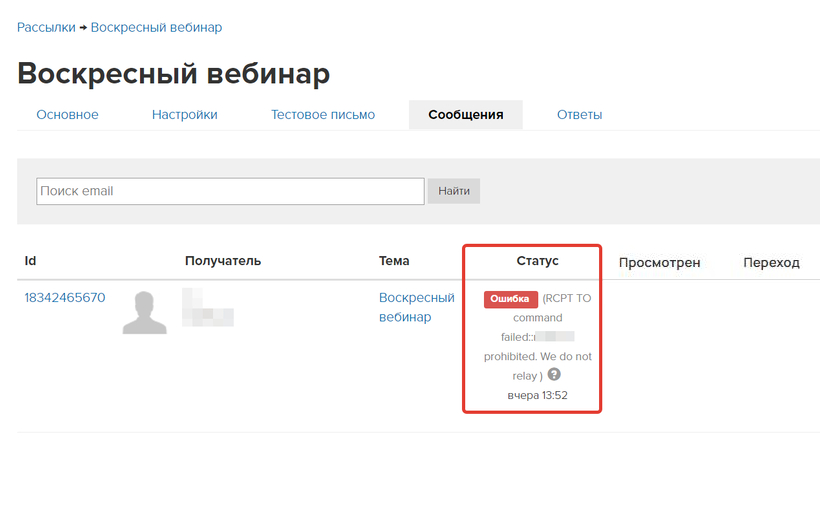The image size is (820, 527).
Task: Open the Воскресный вебинар subject link in table
Action: (417, 307)
